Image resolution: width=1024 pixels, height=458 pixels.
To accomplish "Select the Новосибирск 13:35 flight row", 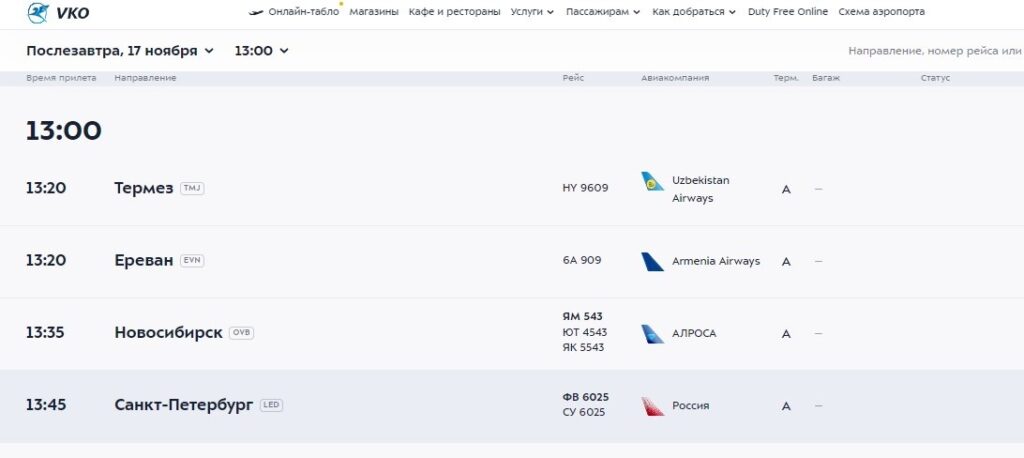I will (400, 333).
